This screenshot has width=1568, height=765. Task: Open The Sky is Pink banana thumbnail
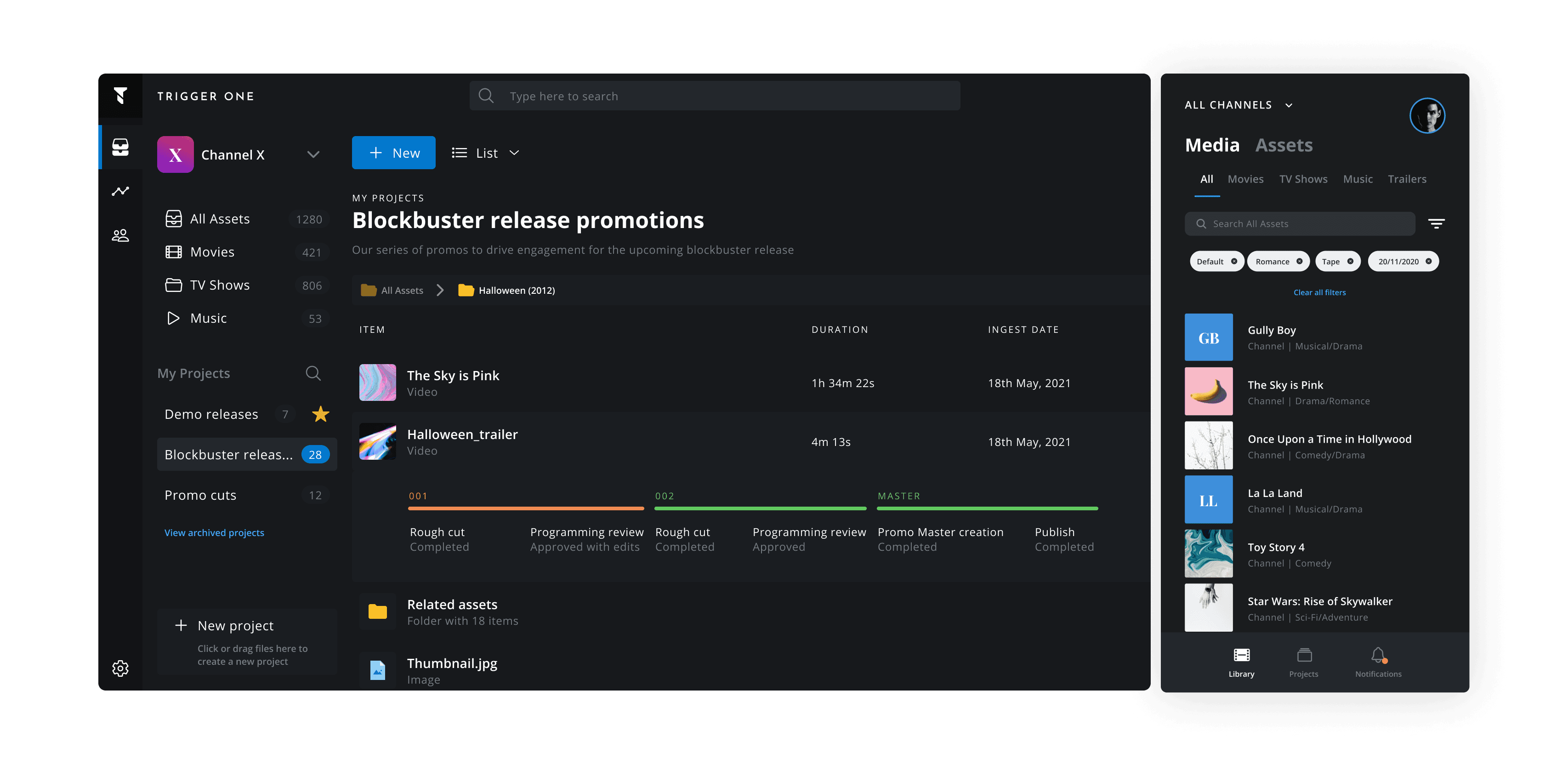pyautogui.click(x=1208, y=392)
